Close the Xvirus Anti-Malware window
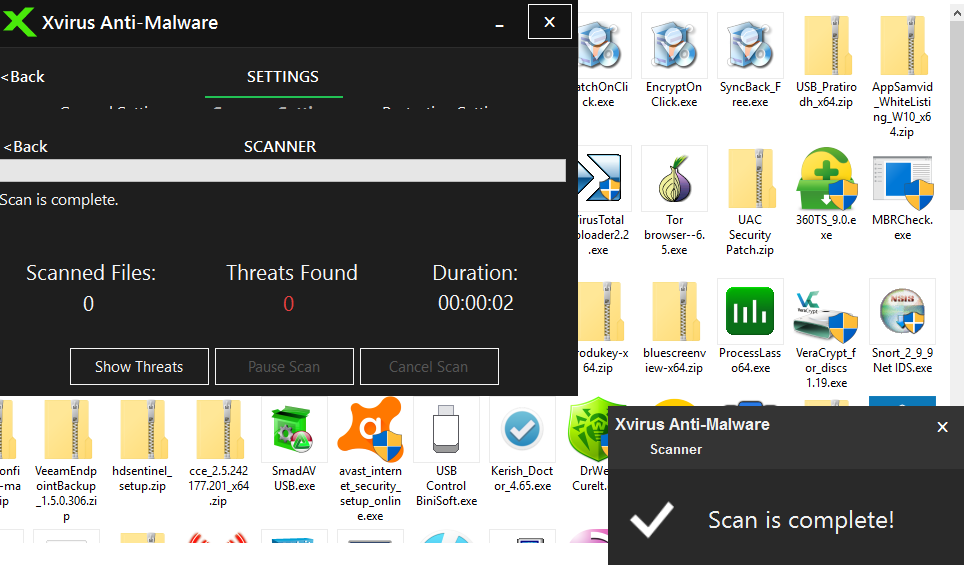This screenshot has width=964, height=565. pos(550,22)
